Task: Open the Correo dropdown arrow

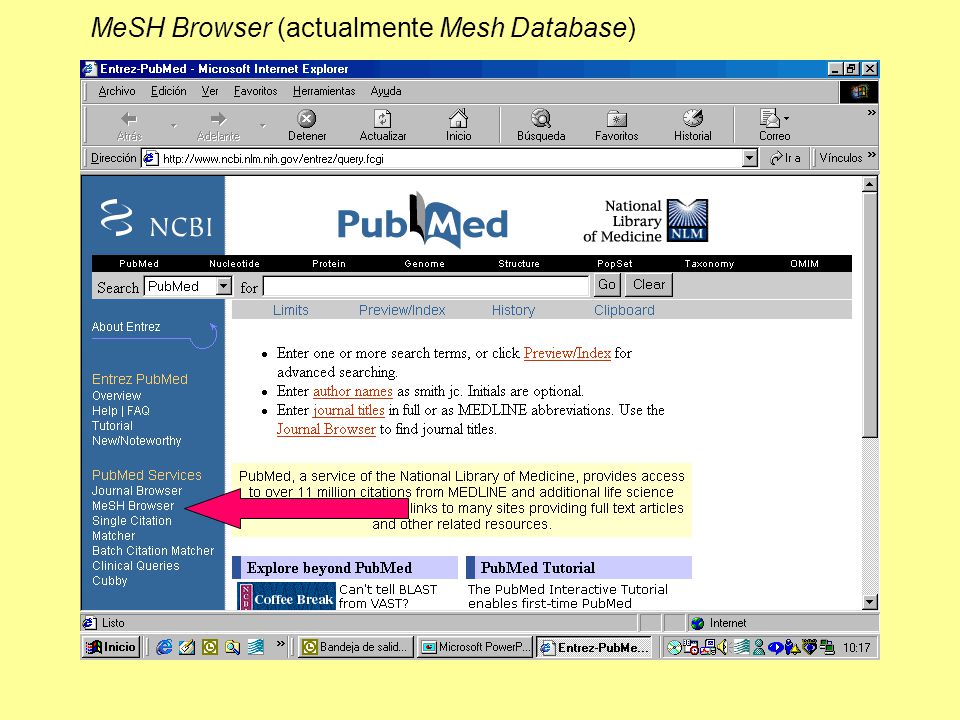Action: coord(786,118)
